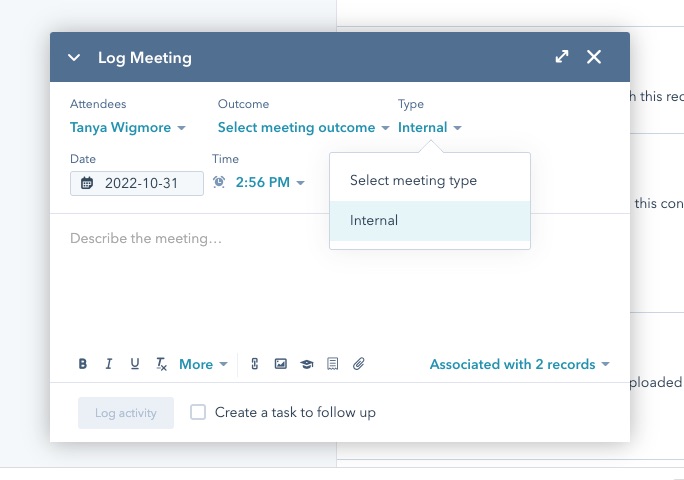Expand the Log Meeting window to full size
Image resolution: width=684 pixels, height=480 pixels.
pos(562,58)
